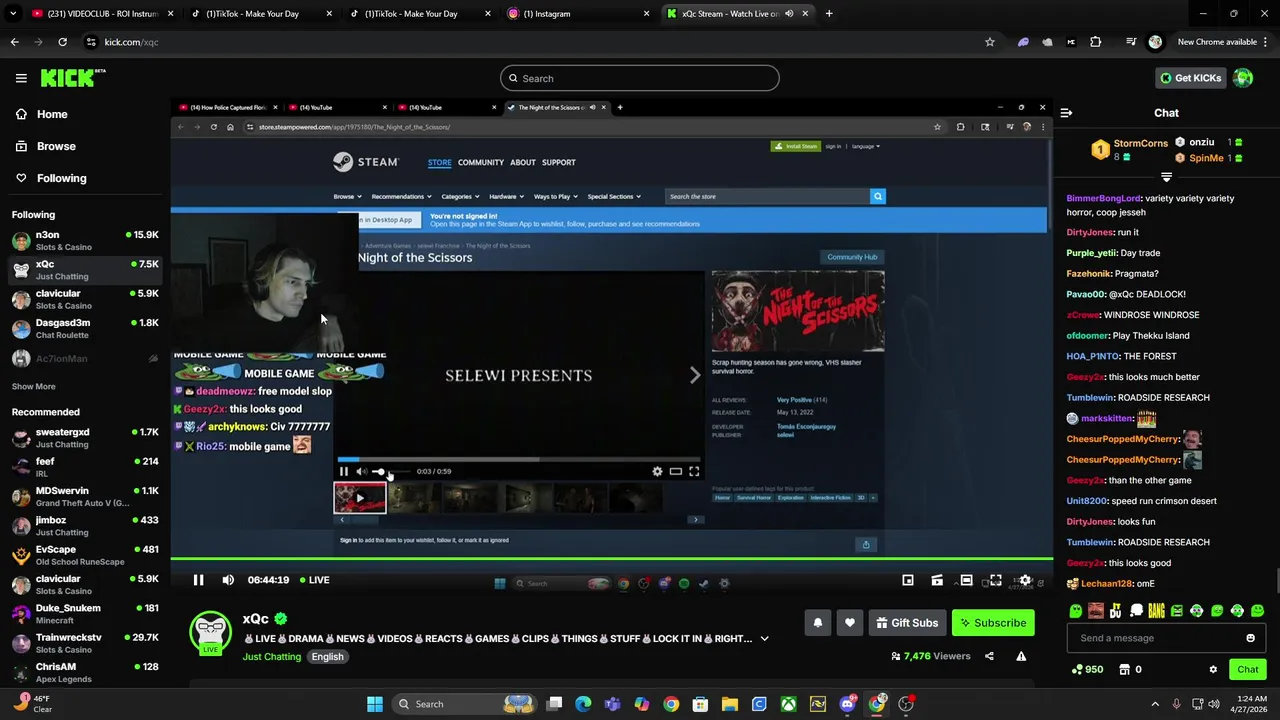Open Trainwreckstv in Recommended list
Image resolution: width=1280 pixels, height=720 pixels.
tap(85, 643)
